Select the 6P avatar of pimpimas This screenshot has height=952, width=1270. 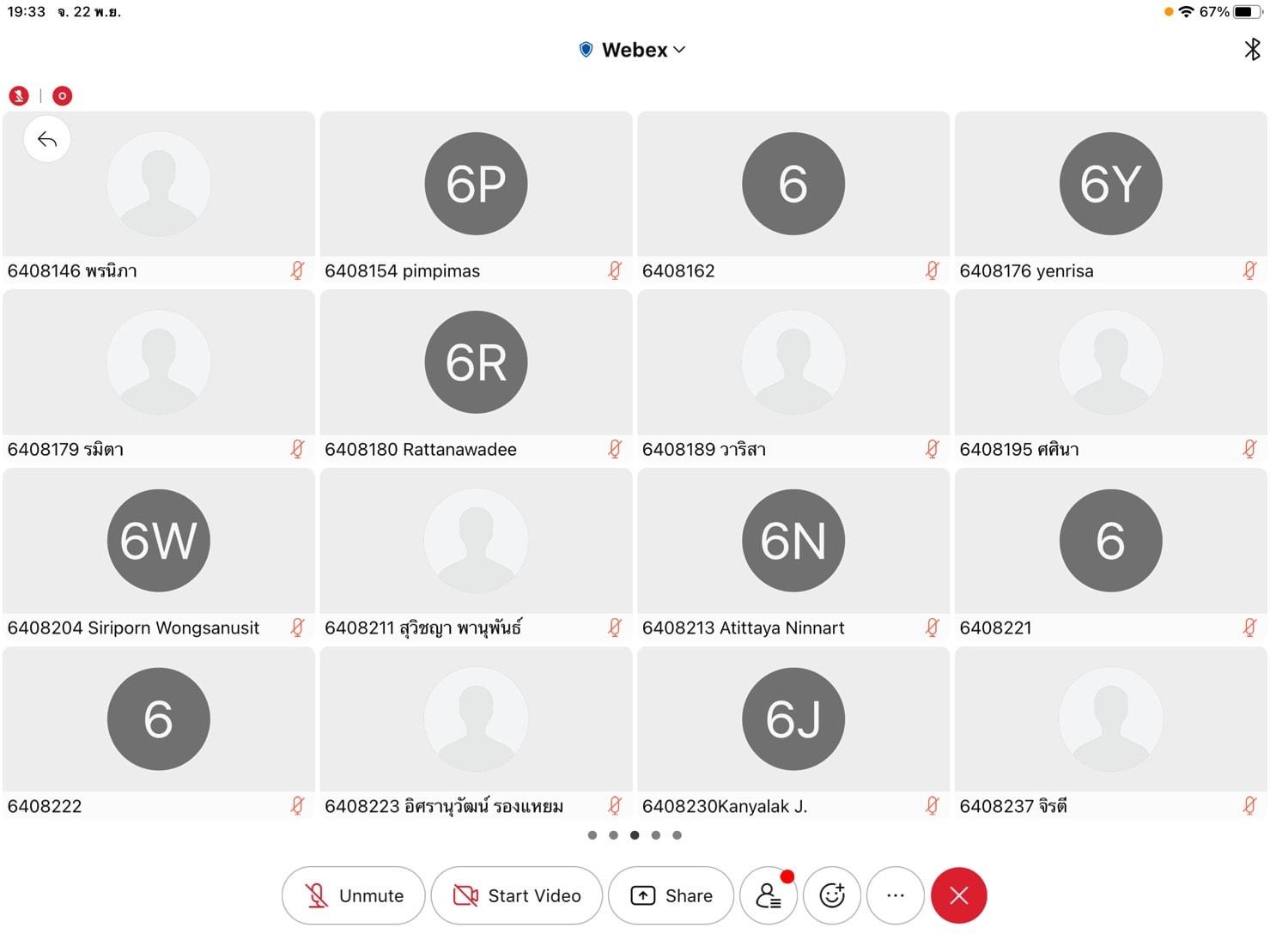477,184
